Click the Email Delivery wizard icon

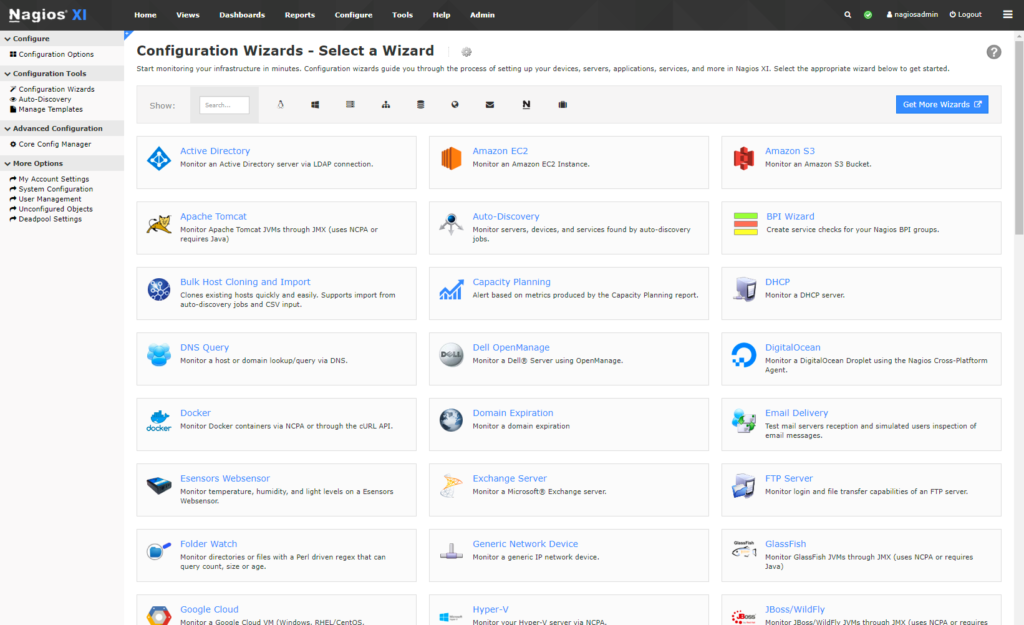pos(744,421)
